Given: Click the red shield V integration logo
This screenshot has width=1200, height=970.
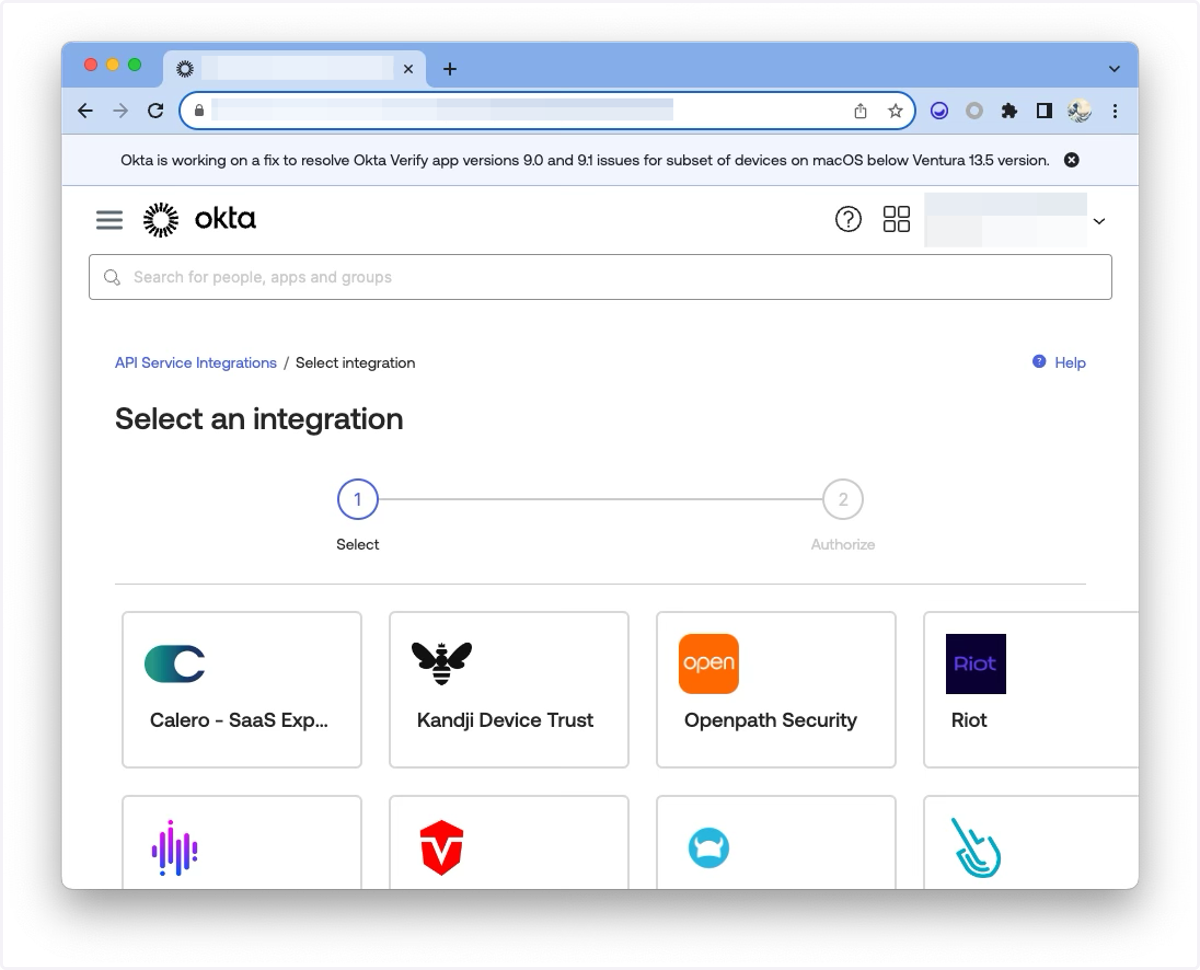Looking at the screenshot, I should [x=441, y=848].
